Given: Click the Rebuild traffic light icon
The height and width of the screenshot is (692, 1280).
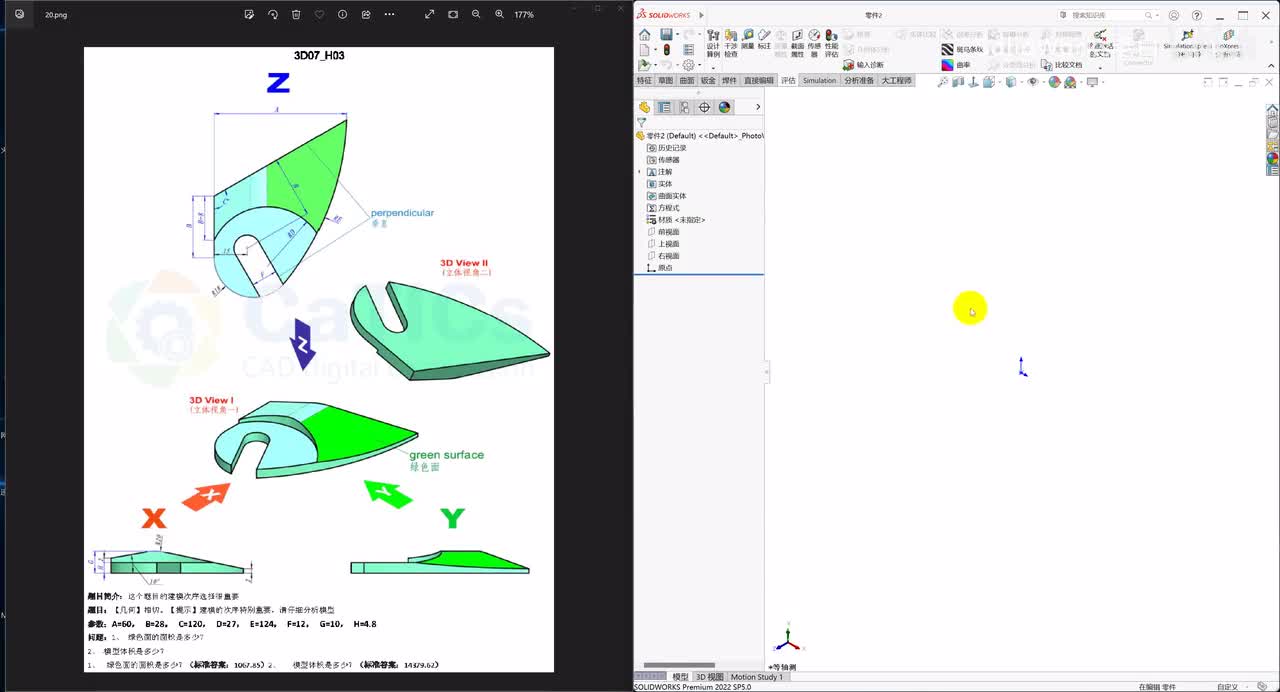Looking at the screenshot, I should pyautogui.click(x=667, y=49).
